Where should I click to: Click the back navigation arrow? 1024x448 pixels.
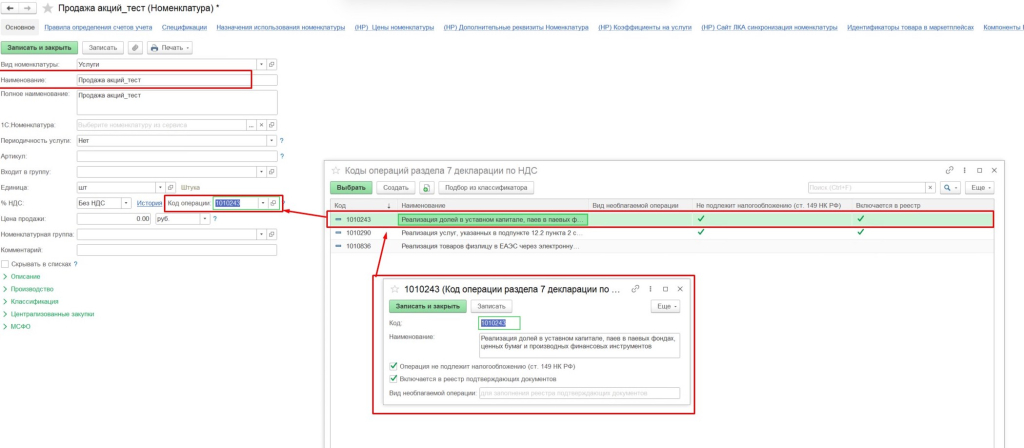(10, 8)
